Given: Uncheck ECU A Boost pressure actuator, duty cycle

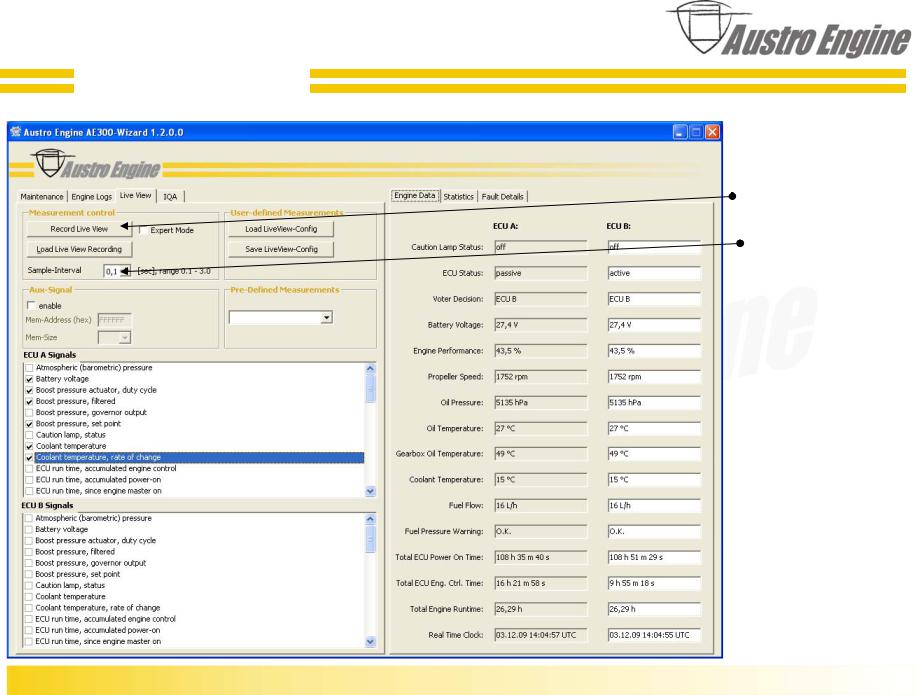Looking at the screenshot, I should [29, 390].
